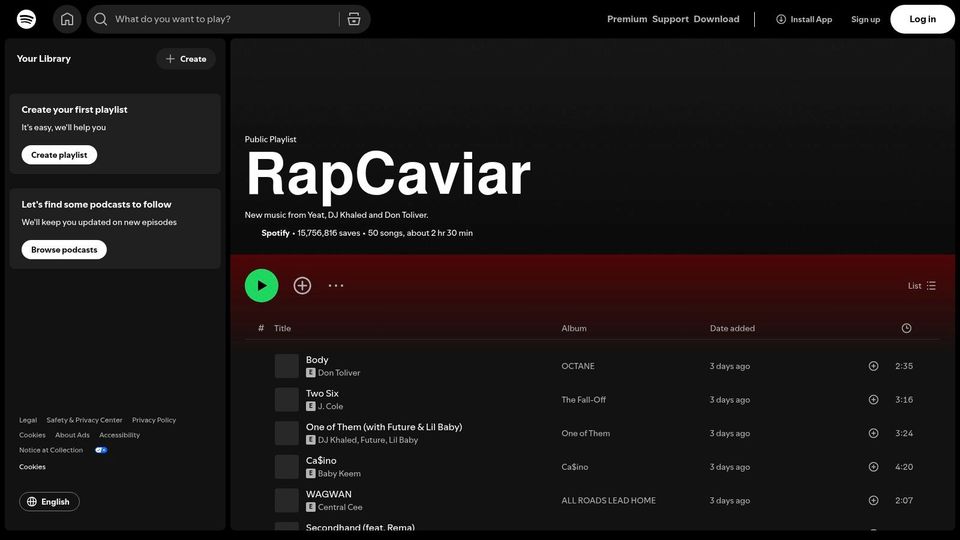Open artist J. Cole
The image size is (960, 540).
(330, 407)
